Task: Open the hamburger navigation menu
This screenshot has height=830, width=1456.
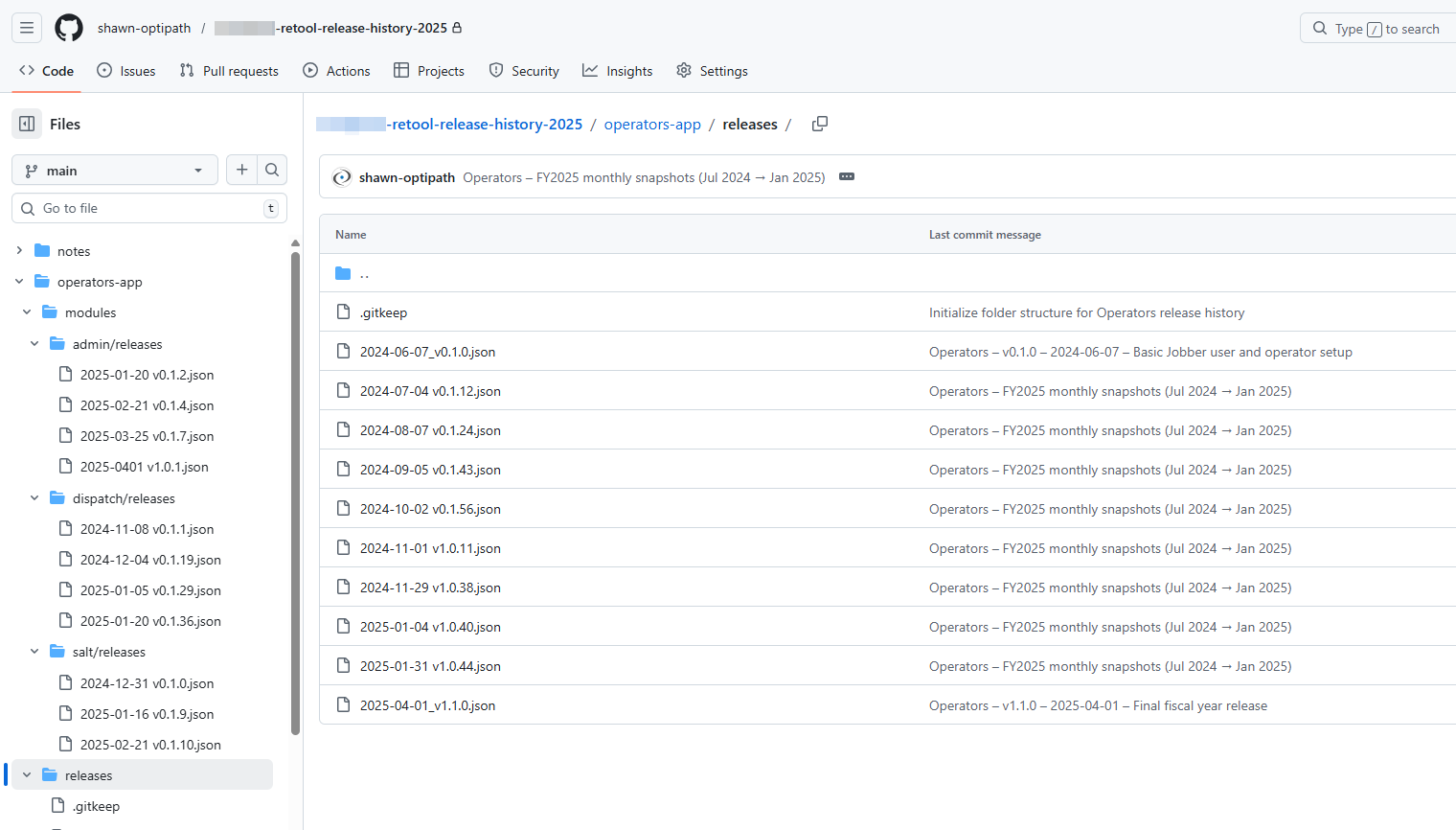Action: click(x=27, y=28)
